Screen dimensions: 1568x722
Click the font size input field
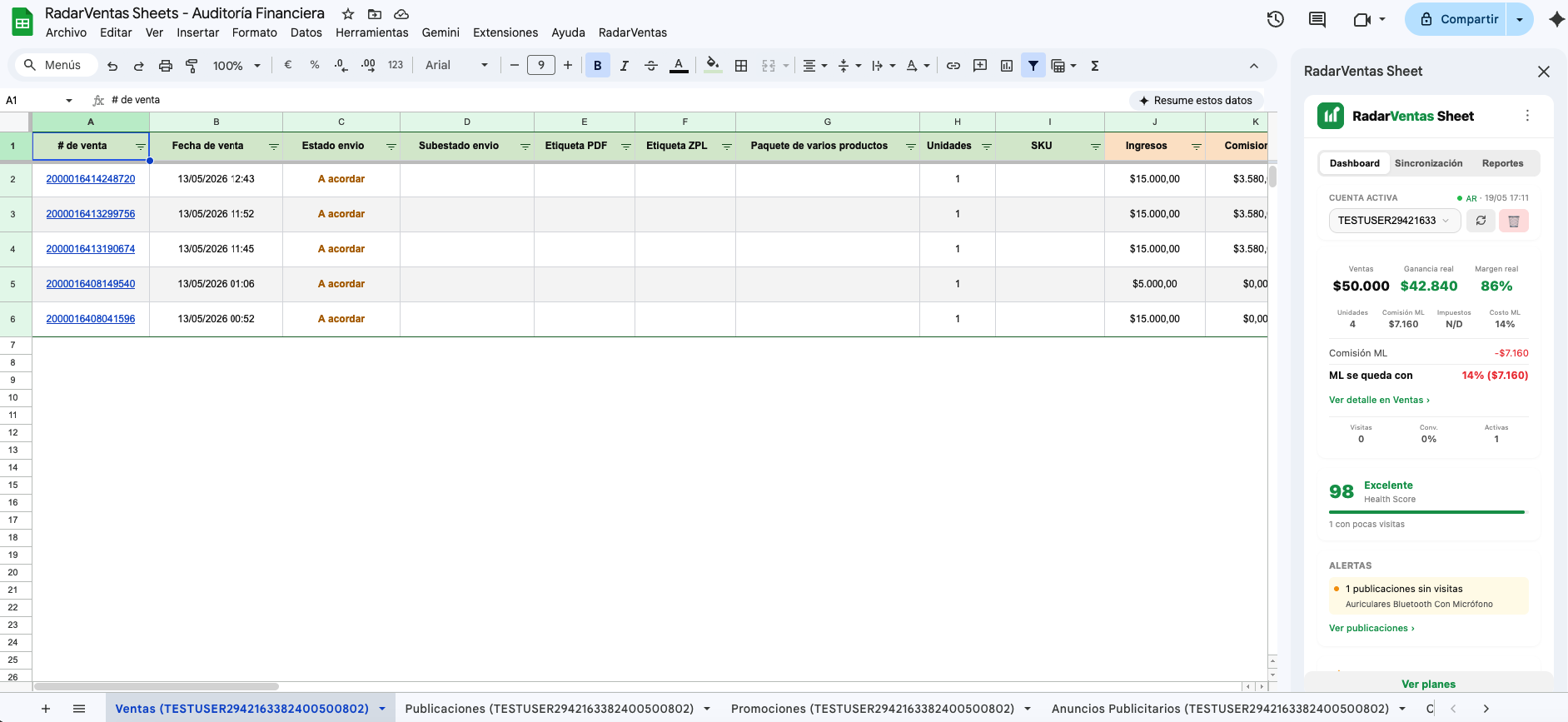coord(541,65)
